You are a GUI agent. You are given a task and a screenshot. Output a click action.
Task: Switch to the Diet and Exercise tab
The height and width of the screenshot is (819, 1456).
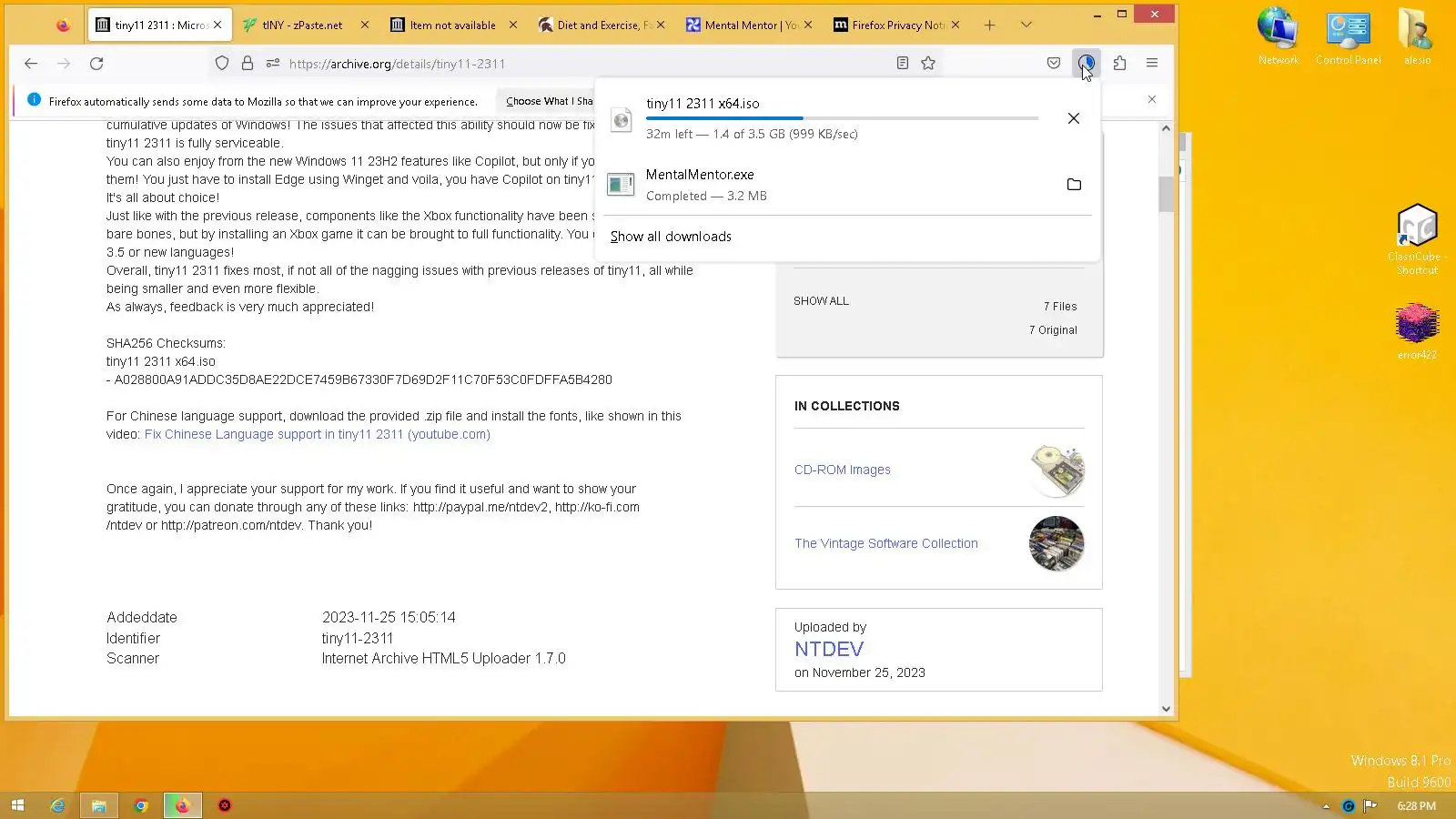coord(602,25)
